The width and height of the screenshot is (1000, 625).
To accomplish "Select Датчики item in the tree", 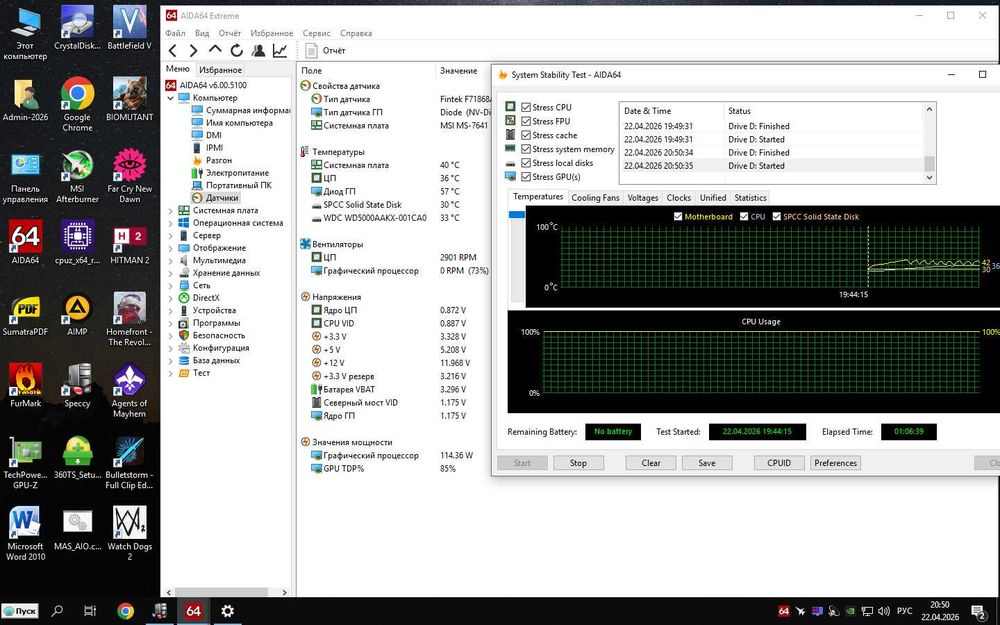I will tap(222, 198).
